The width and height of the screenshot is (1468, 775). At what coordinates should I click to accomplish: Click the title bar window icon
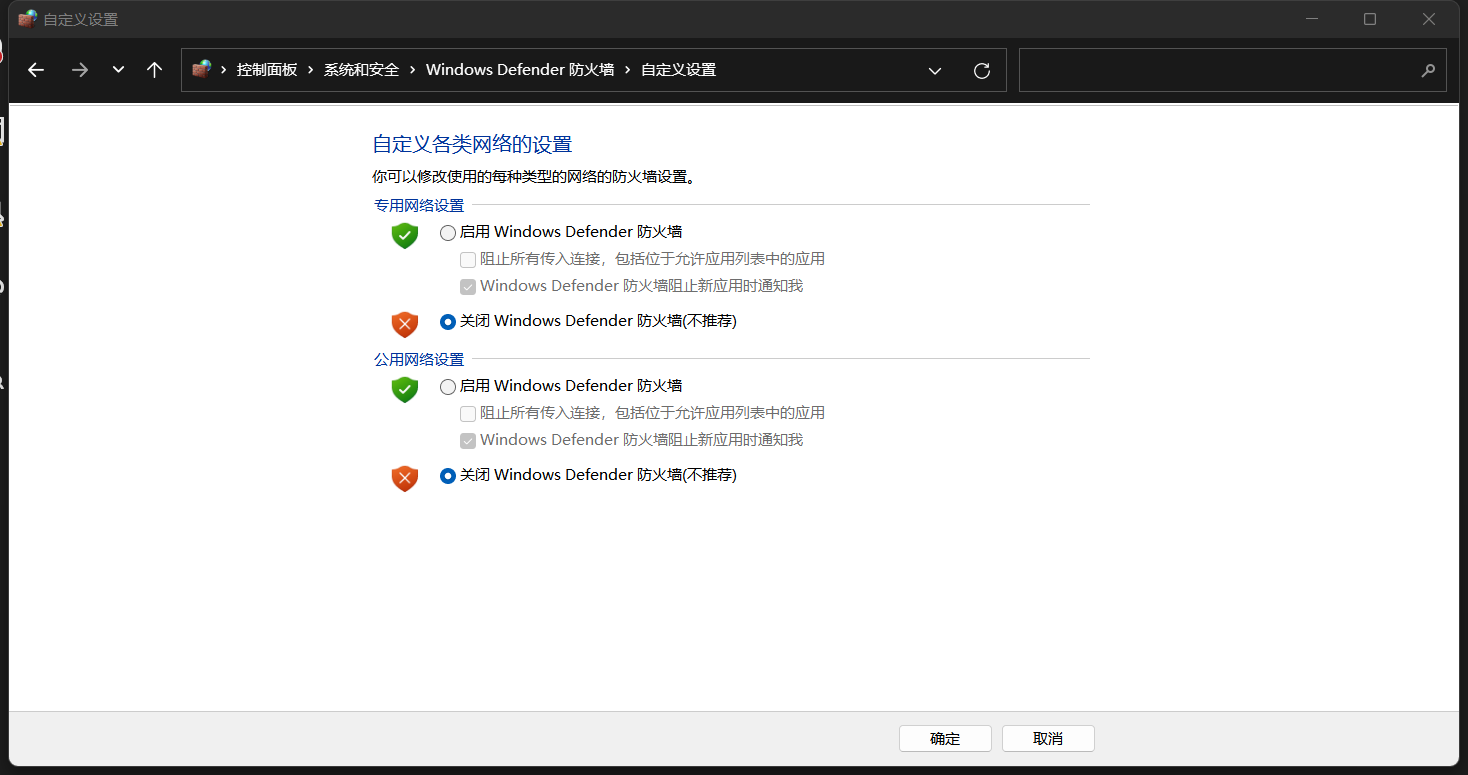(x=27, y=19)
